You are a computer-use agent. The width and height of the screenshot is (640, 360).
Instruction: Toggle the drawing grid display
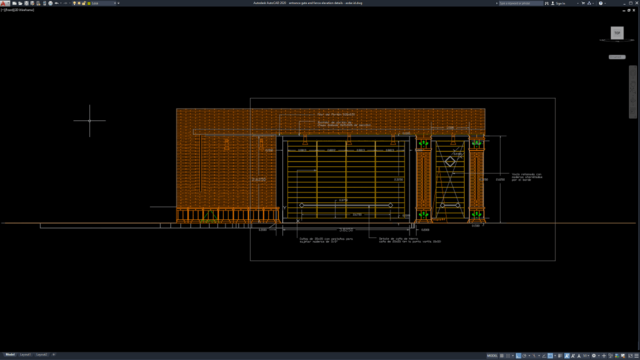(502, 356)
